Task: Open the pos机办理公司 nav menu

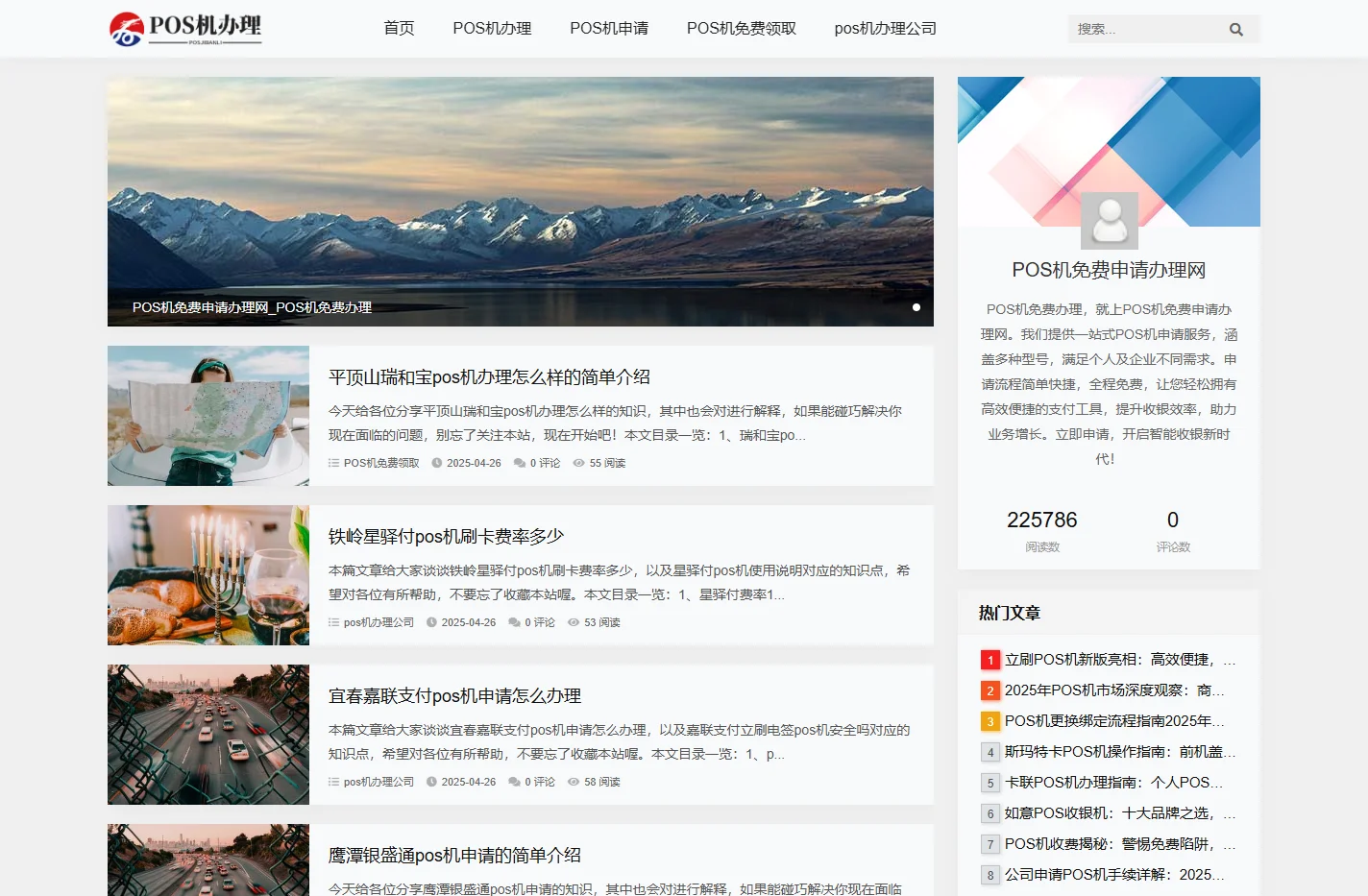Action: 885,29
